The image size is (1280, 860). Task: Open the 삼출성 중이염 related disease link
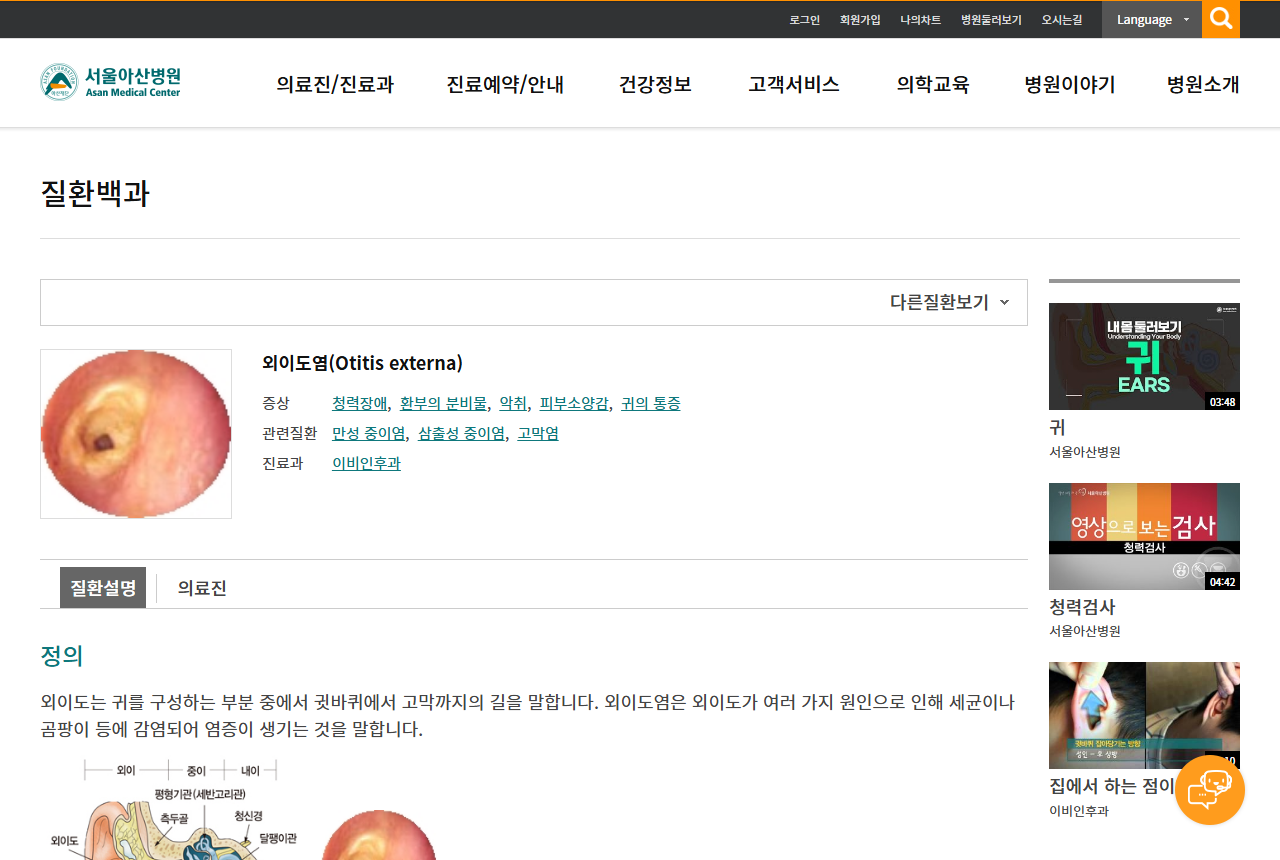coord(461,433)
